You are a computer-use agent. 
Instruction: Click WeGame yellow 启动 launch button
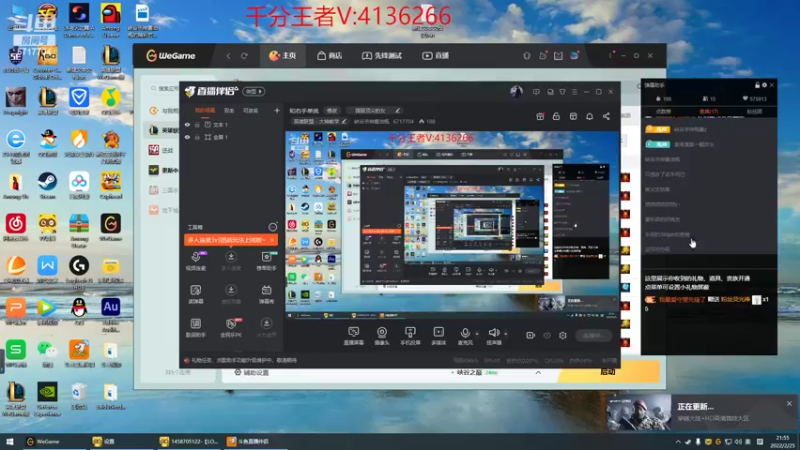608,372
